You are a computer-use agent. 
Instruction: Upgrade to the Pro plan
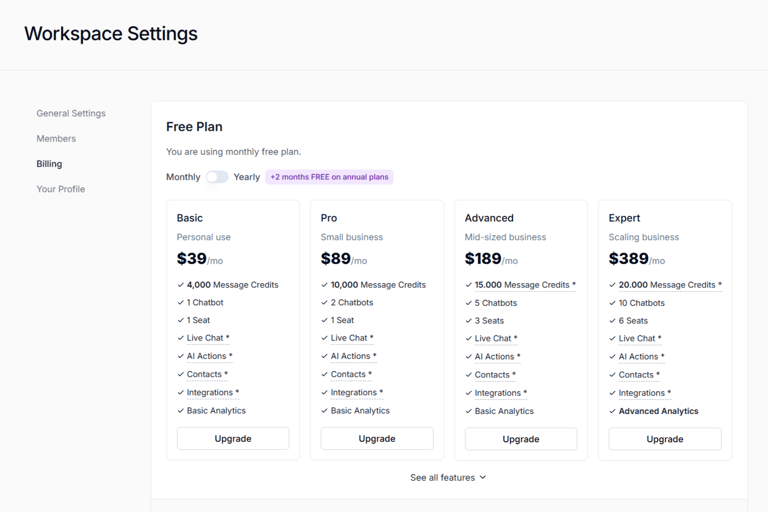point(377,439)
